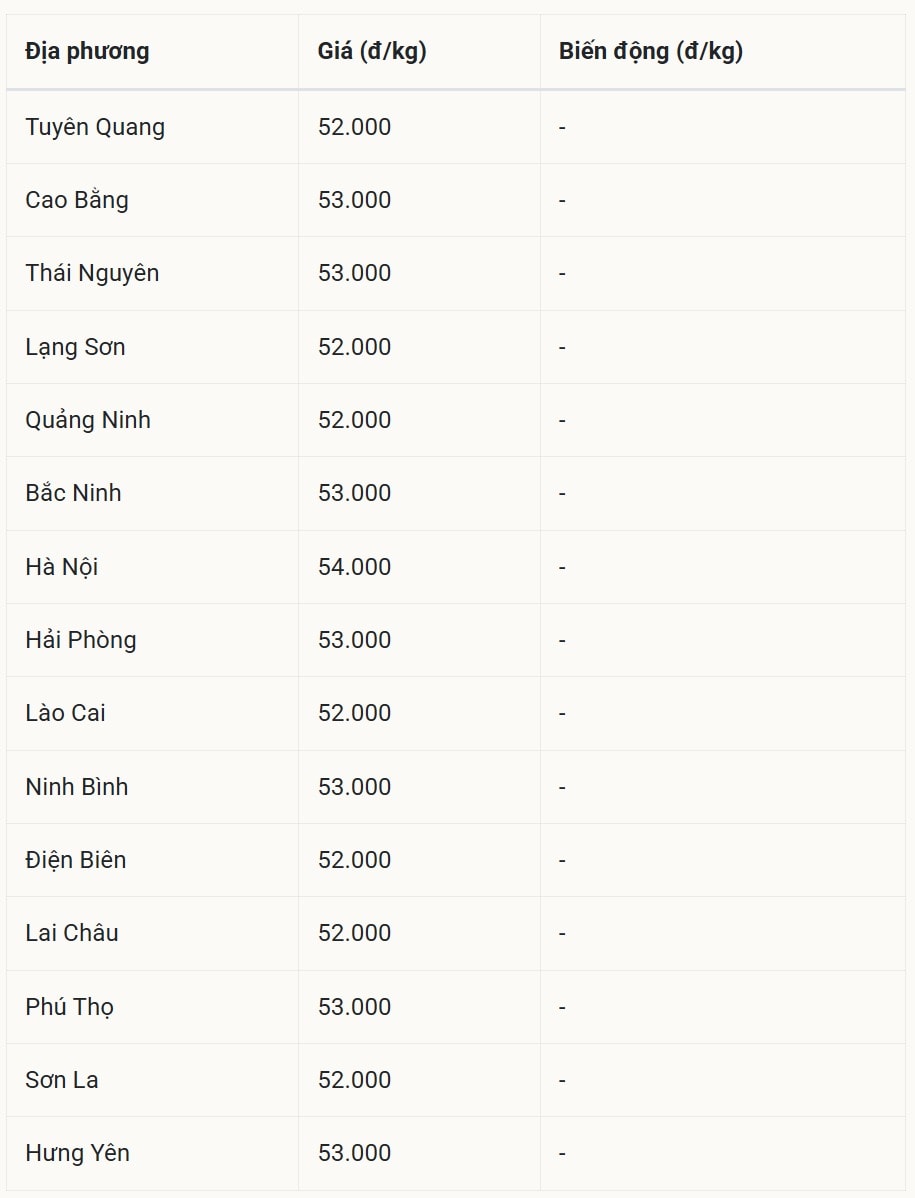Click the Cao Bằng location cell
Screen dimensions: 915x1198
77,200
